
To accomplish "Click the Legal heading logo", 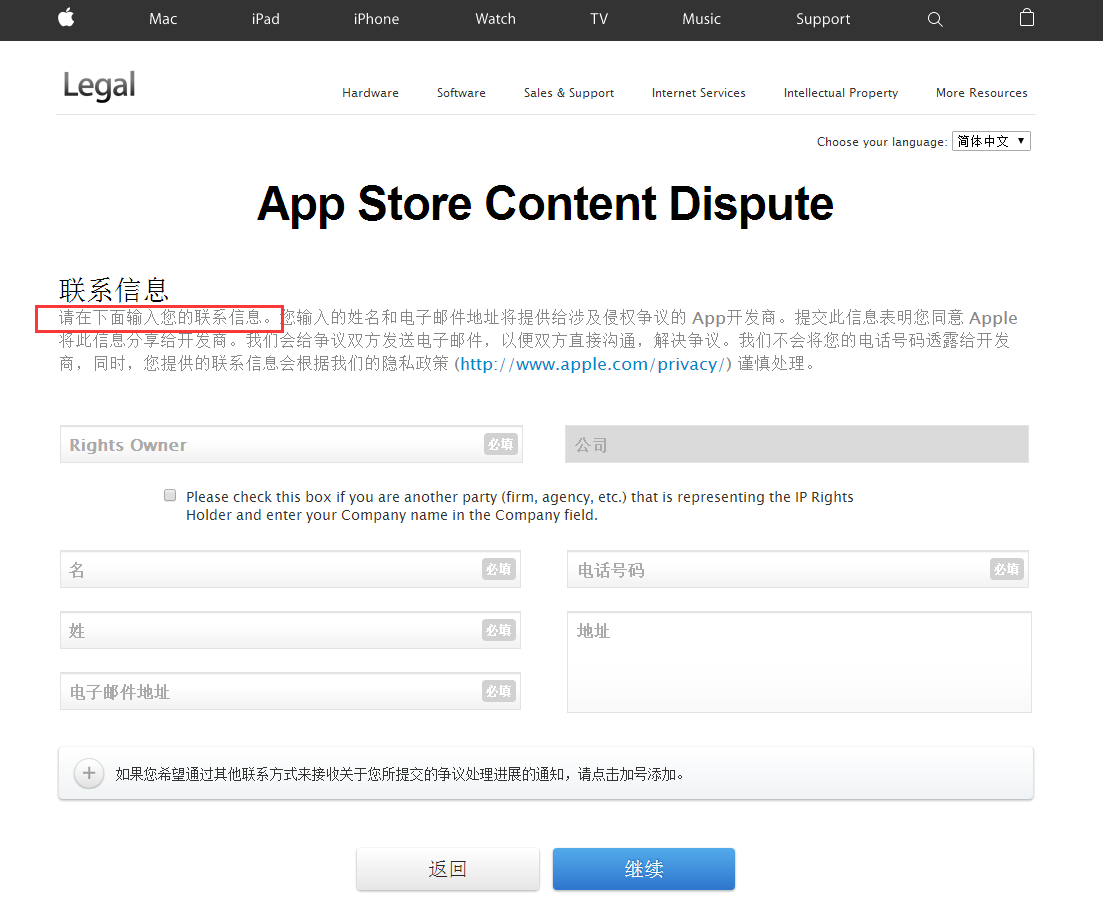I will pos(99,86).
